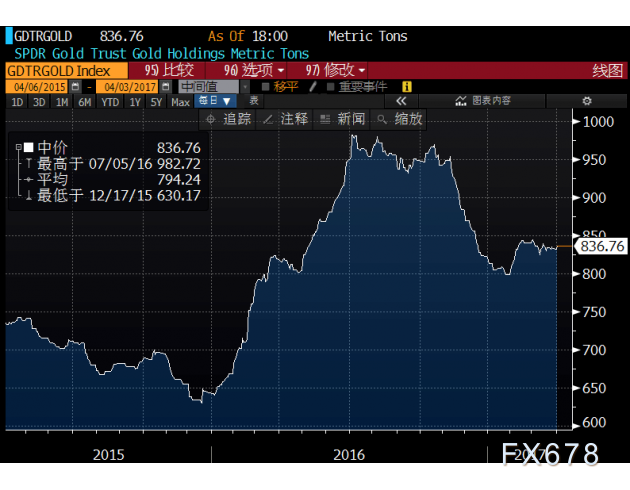Select the YTD time range
The width and height of the screenshot is (630, 490).
click(x=110, y=102)
